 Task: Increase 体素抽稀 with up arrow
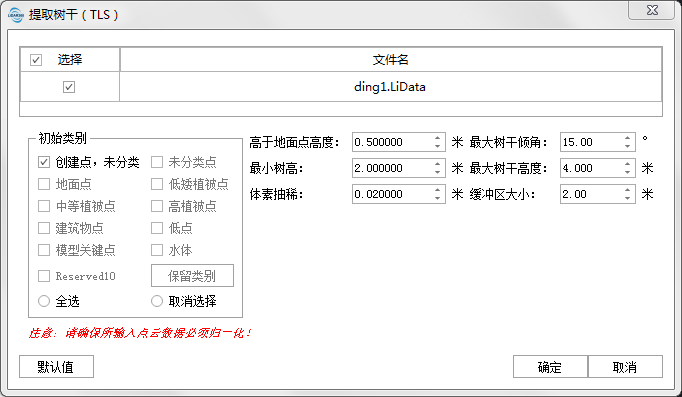click(438, 190)
